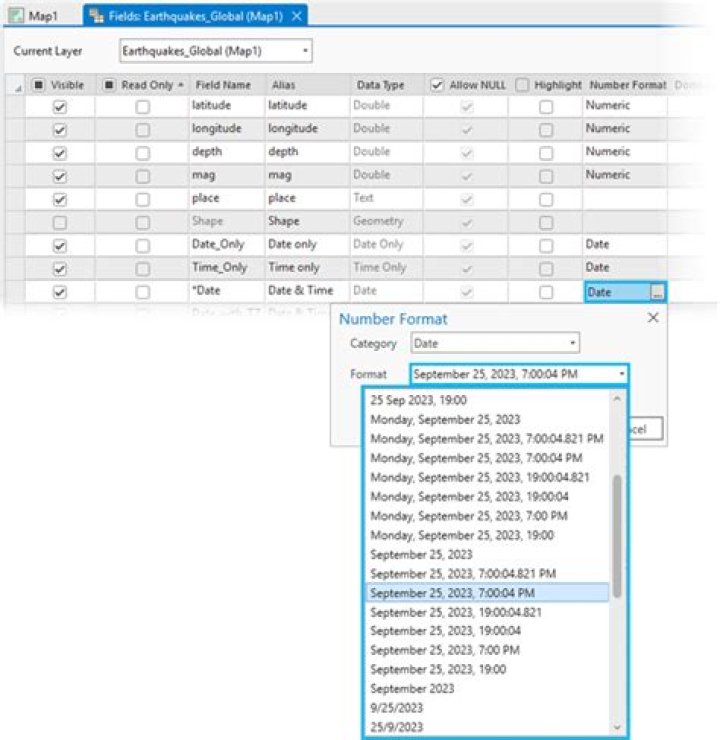The height and width of the screenshot is (740, 720).
Task: Click the ellipsis button in the Date format cell
Action: [x=657, y=292]
